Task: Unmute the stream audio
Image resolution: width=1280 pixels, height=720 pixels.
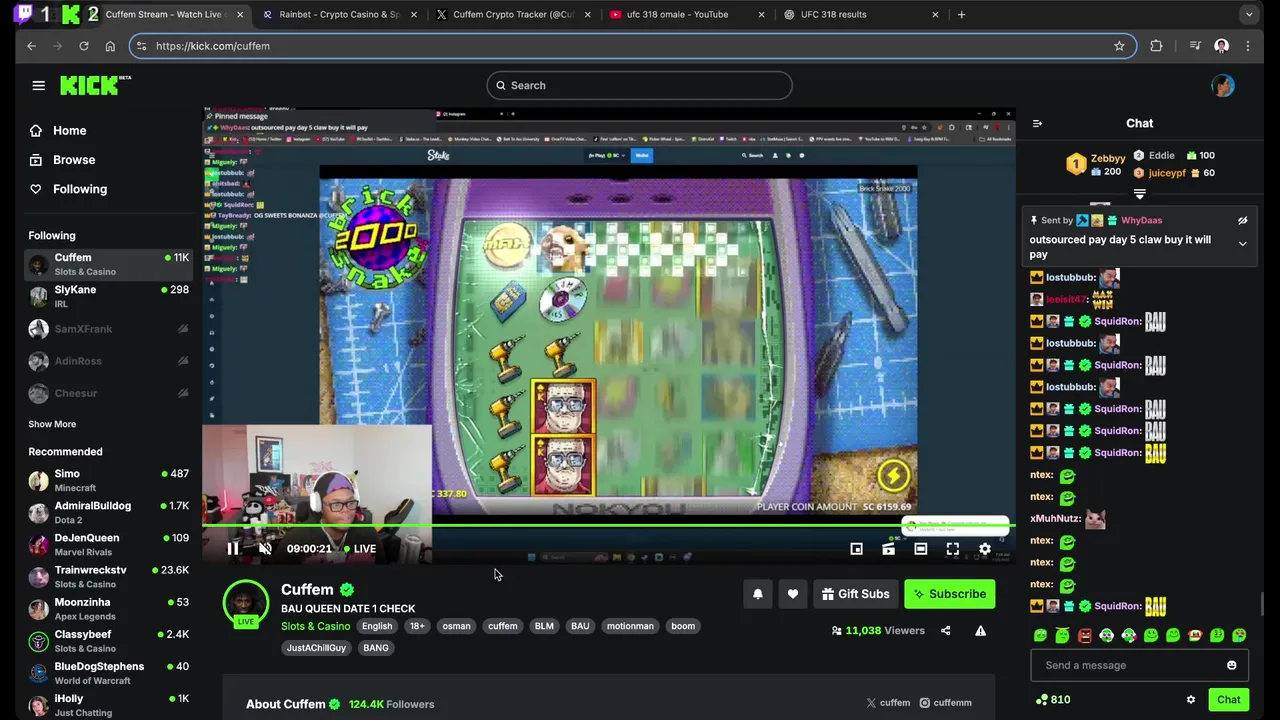Action: [x=265, y=548]
